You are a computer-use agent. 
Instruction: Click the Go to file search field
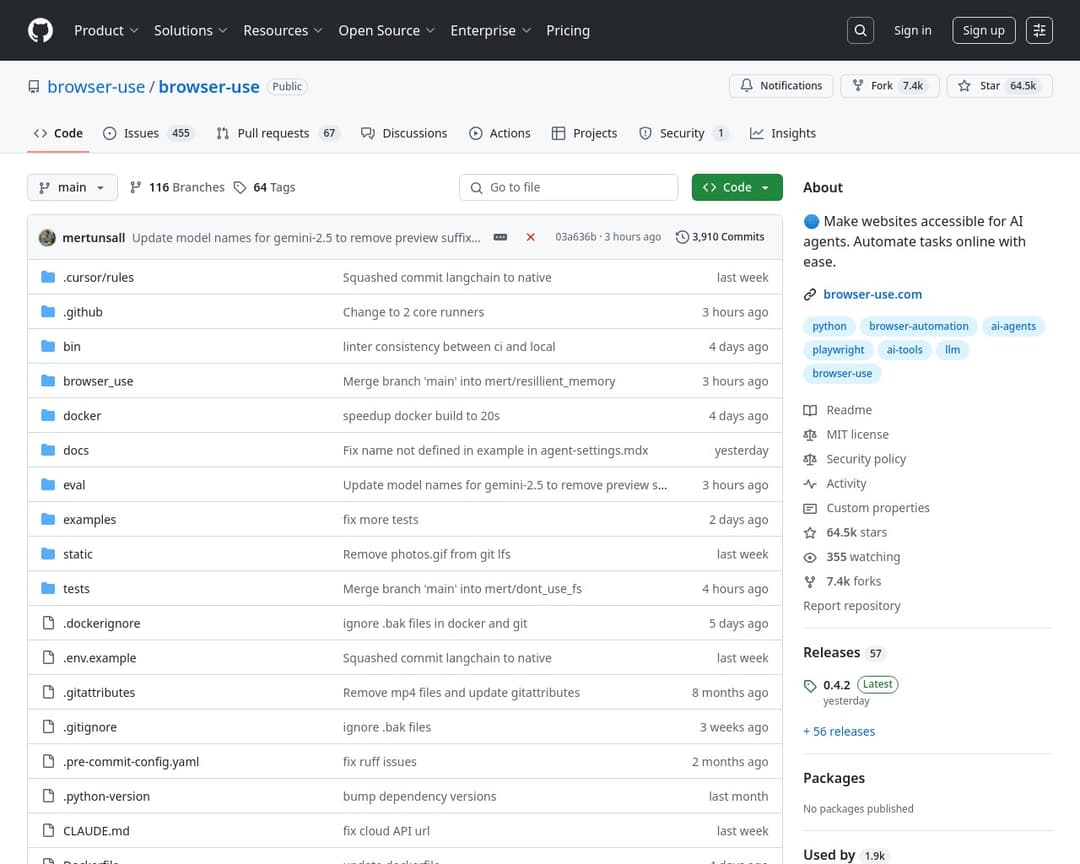[568, 187]
